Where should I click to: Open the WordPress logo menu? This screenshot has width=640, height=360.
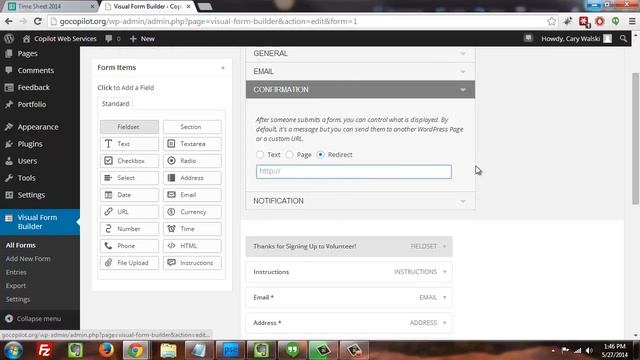[9, 39]
